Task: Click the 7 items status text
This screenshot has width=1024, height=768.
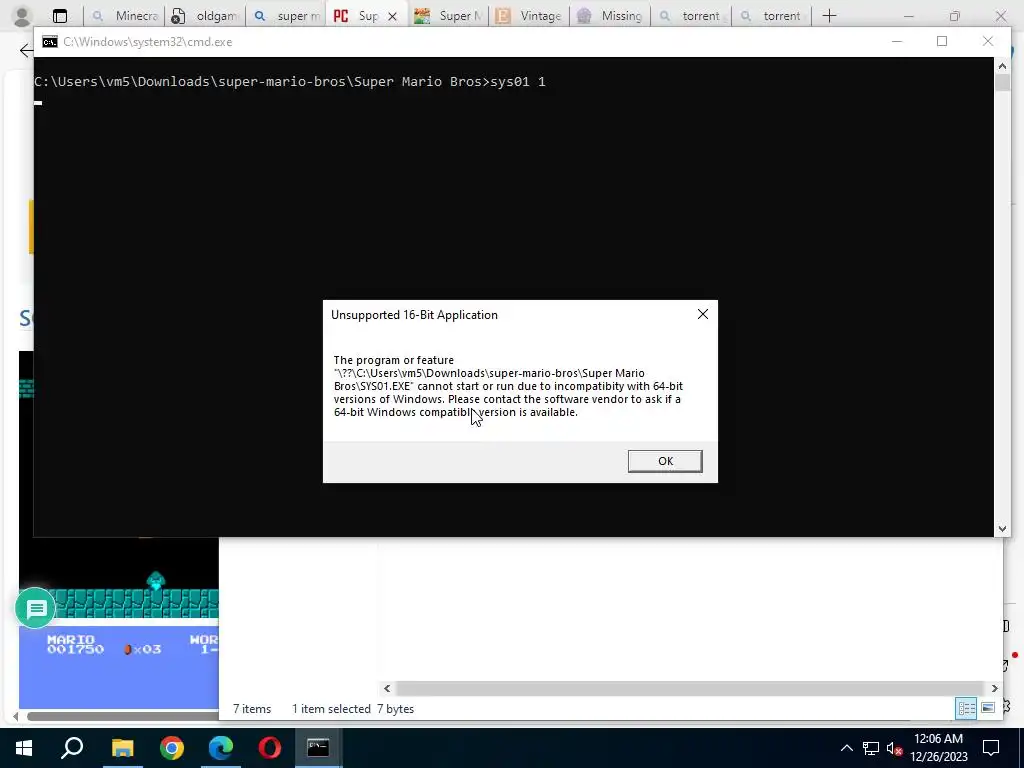Action: click(252, 709)
